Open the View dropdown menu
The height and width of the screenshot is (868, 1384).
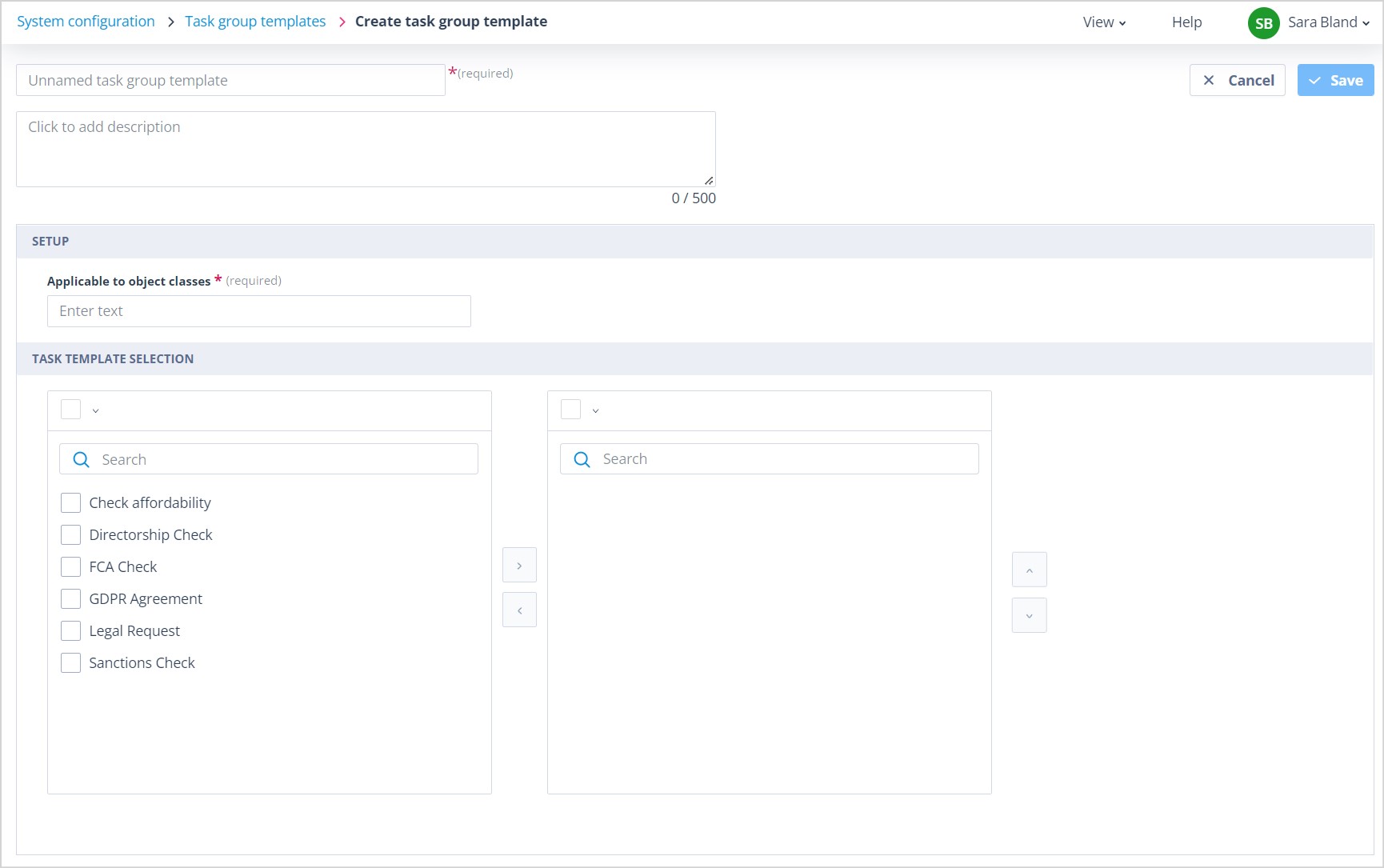1104,22
